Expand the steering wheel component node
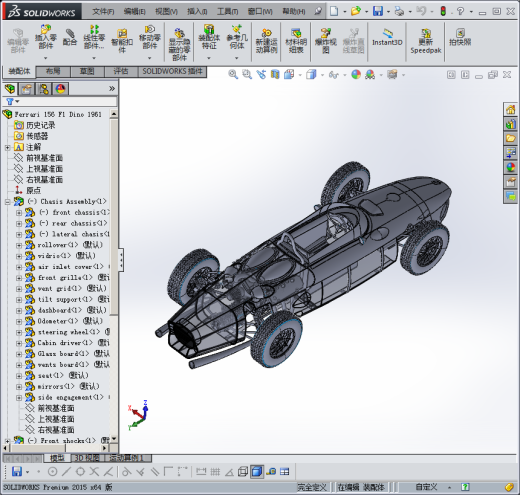The image size is (520, 495). pyautogui.click(x=19, y=332)
